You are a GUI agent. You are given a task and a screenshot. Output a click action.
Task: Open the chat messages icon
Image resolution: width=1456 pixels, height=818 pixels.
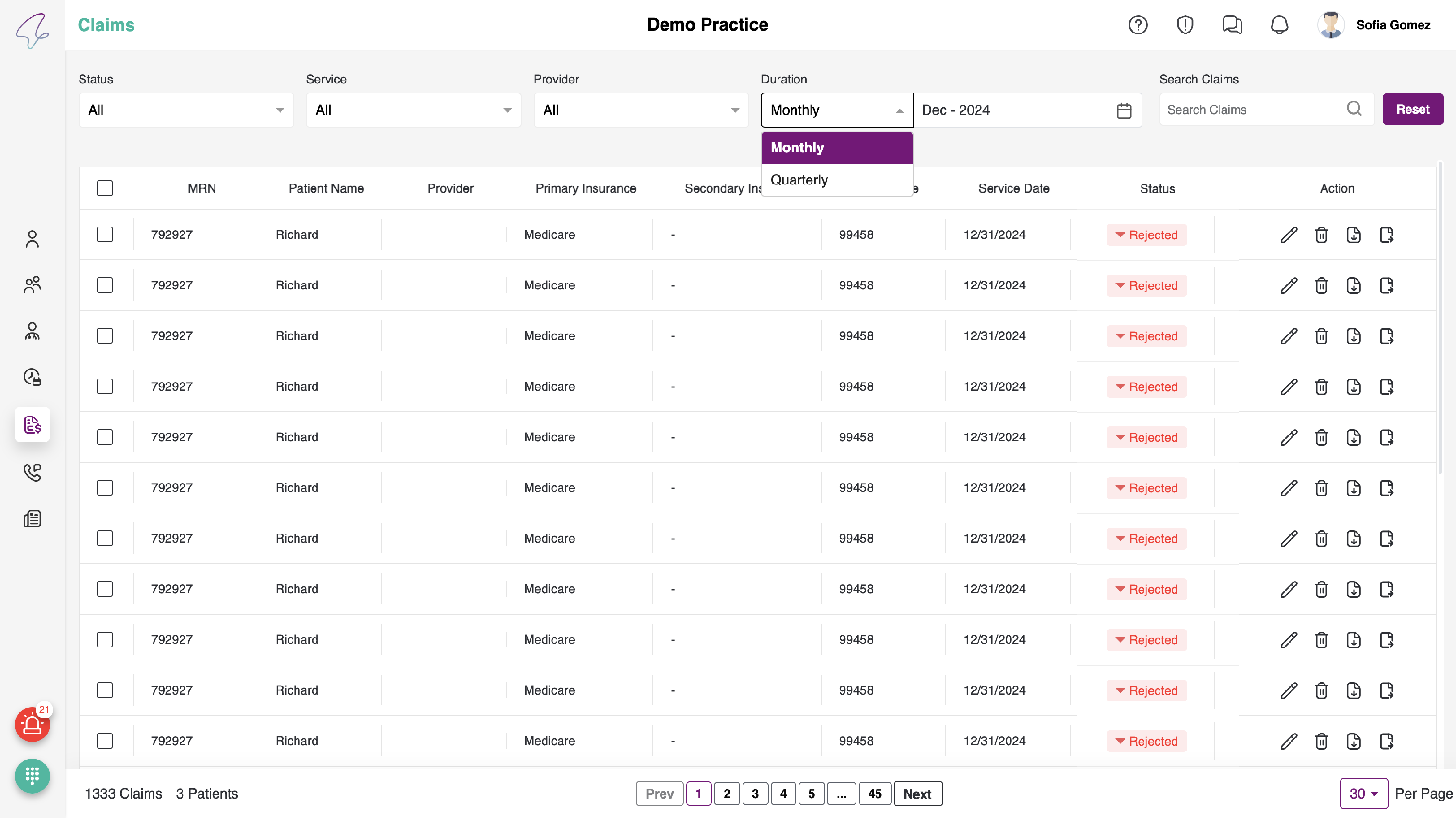coord(1232,25)
